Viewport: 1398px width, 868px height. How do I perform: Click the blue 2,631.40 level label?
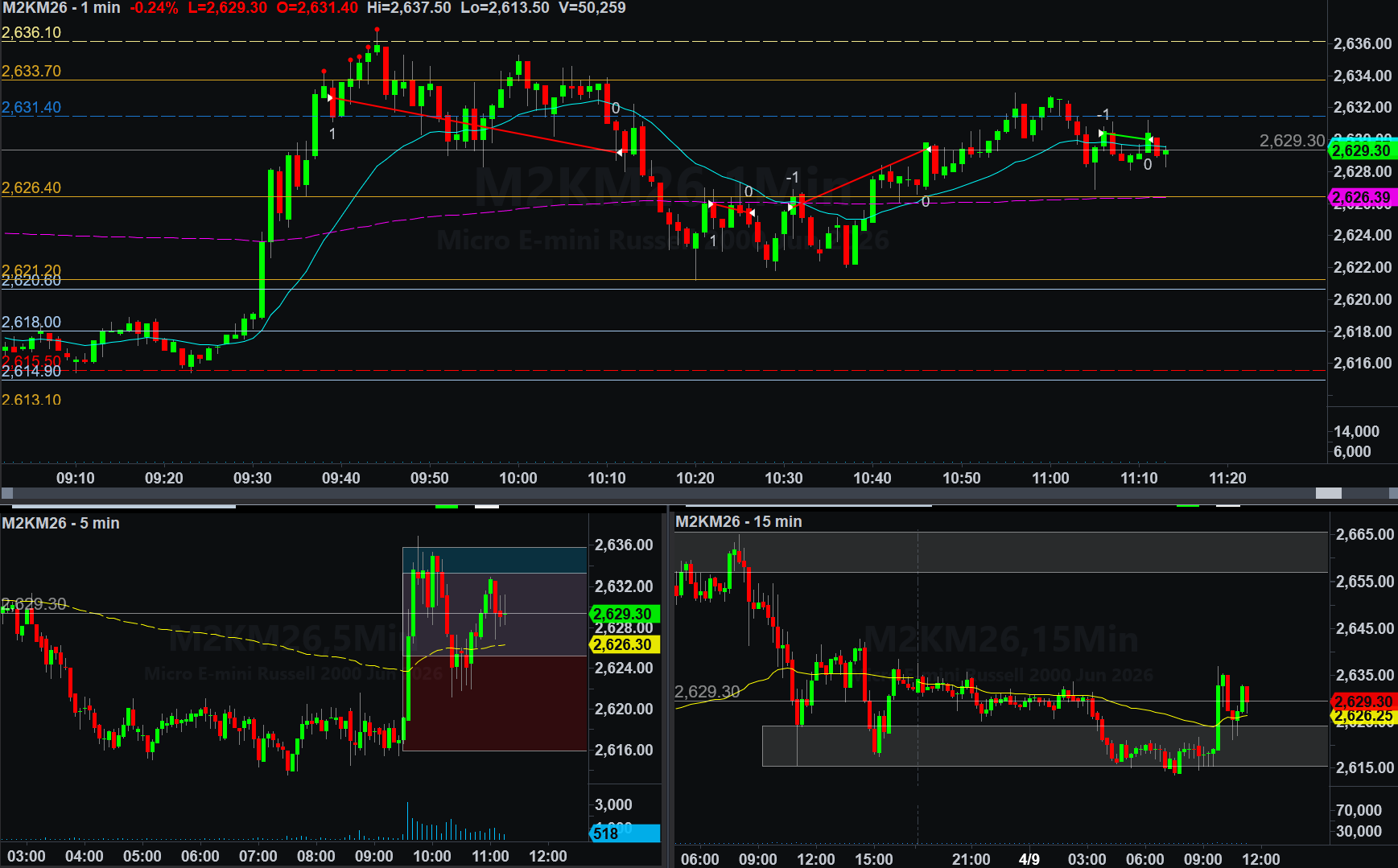pos(31,107)
